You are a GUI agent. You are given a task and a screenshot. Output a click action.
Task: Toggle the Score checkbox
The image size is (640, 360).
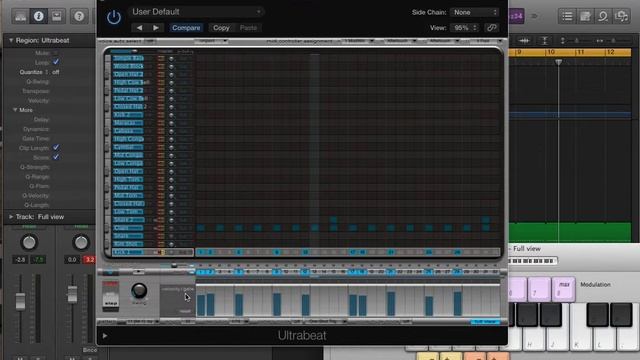click(56, 157)
